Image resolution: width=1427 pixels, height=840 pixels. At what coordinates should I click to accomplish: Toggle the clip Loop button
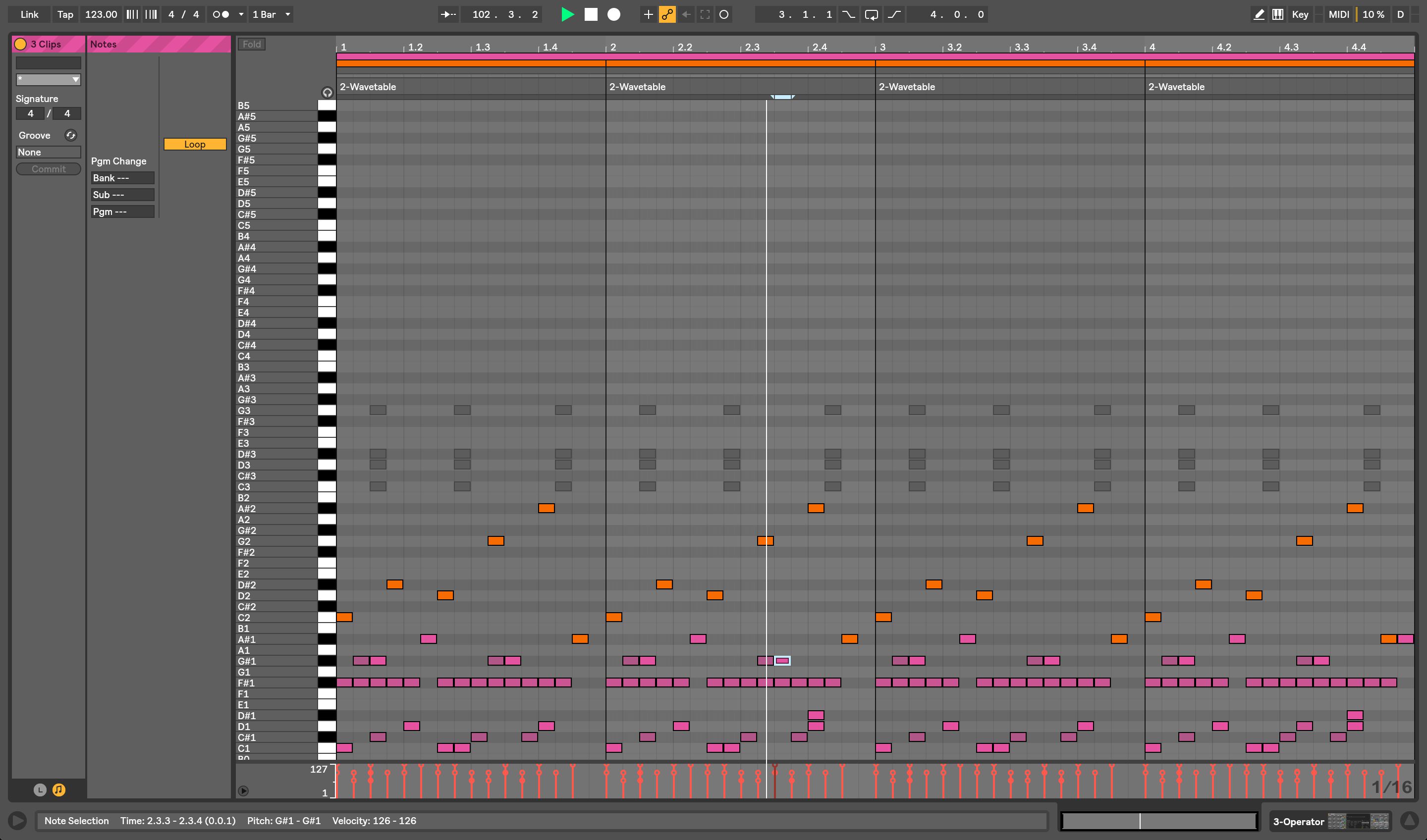tap(195, 144)
